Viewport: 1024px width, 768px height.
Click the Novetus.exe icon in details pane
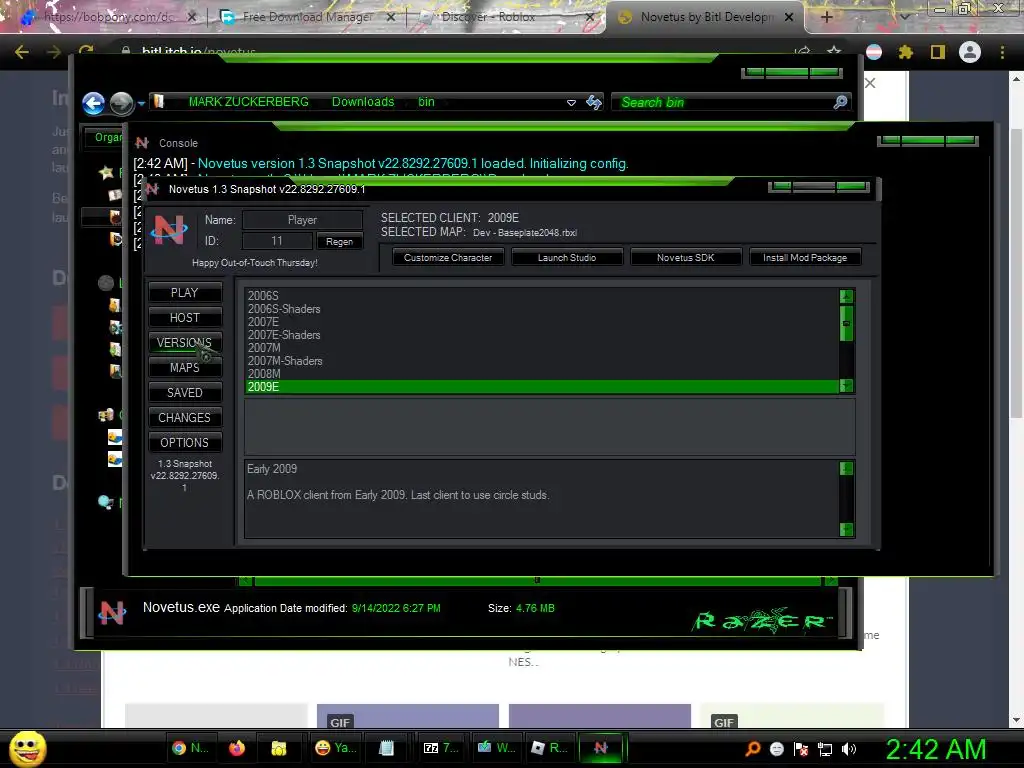[112, 613]
